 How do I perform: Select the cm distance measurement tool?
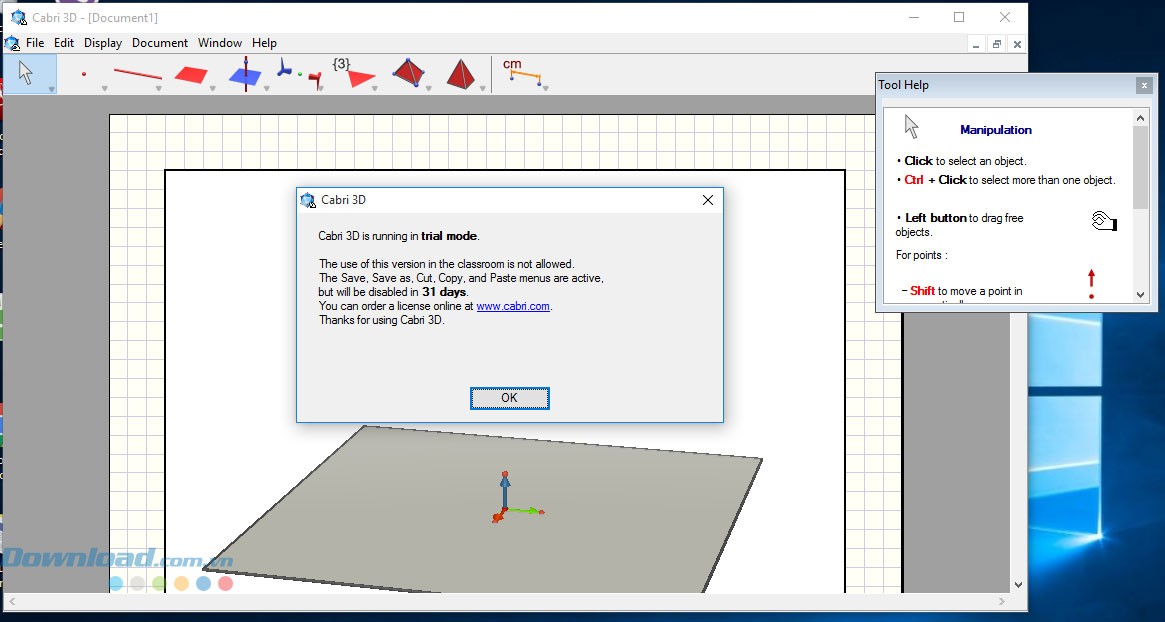point(521,72)
